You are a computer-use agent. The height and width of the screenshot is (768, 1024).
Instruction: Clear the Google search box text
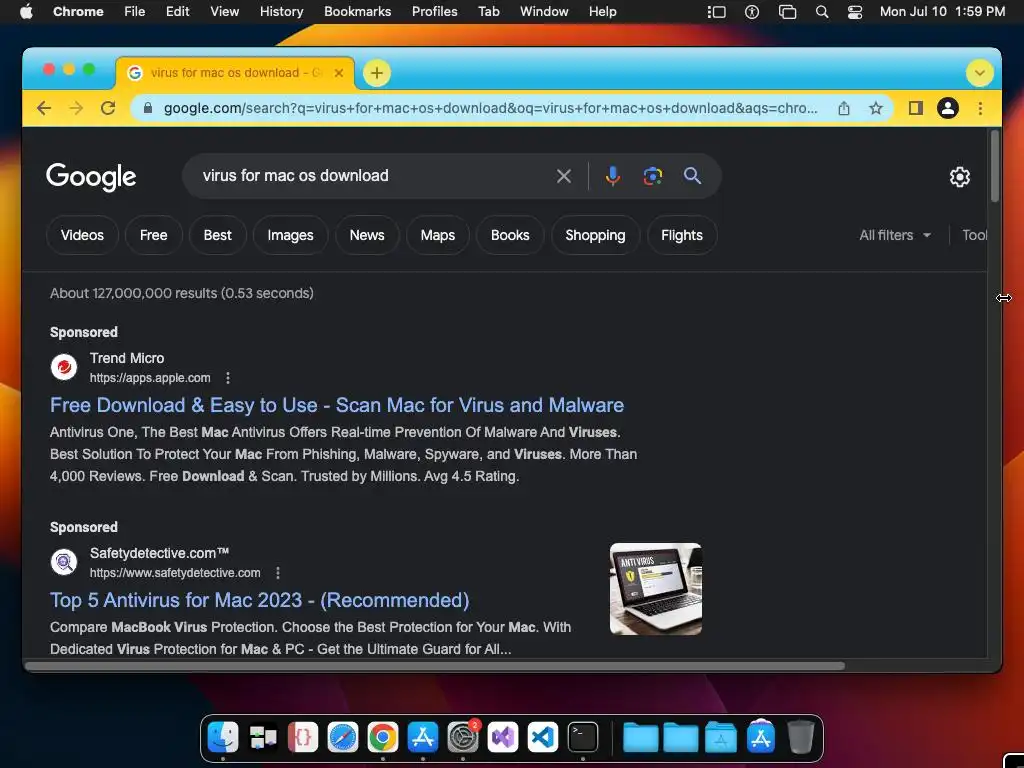tap(564, 176)
